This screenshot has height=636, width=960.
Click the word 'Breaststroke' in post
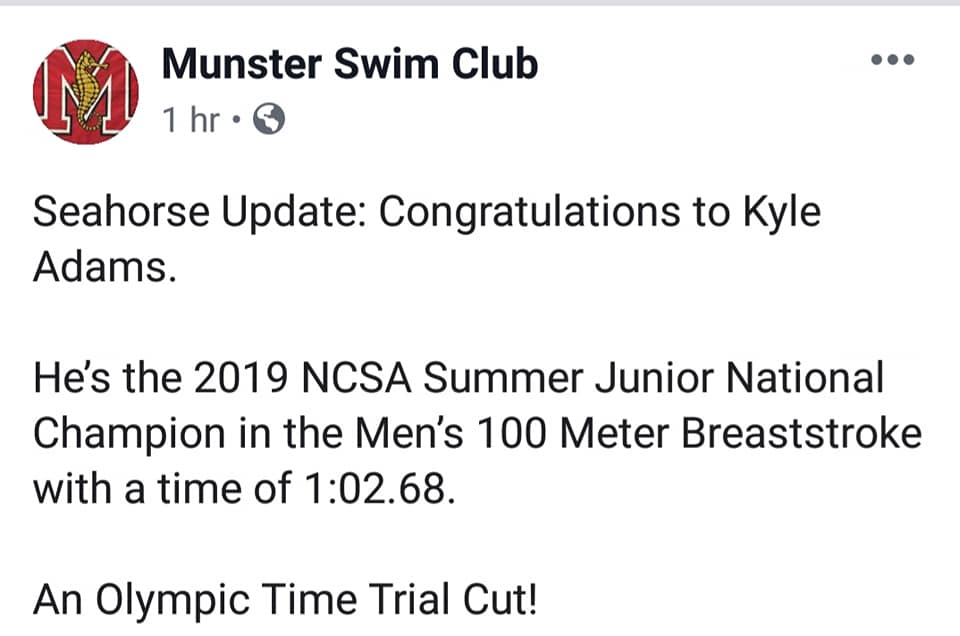(801, 433)
